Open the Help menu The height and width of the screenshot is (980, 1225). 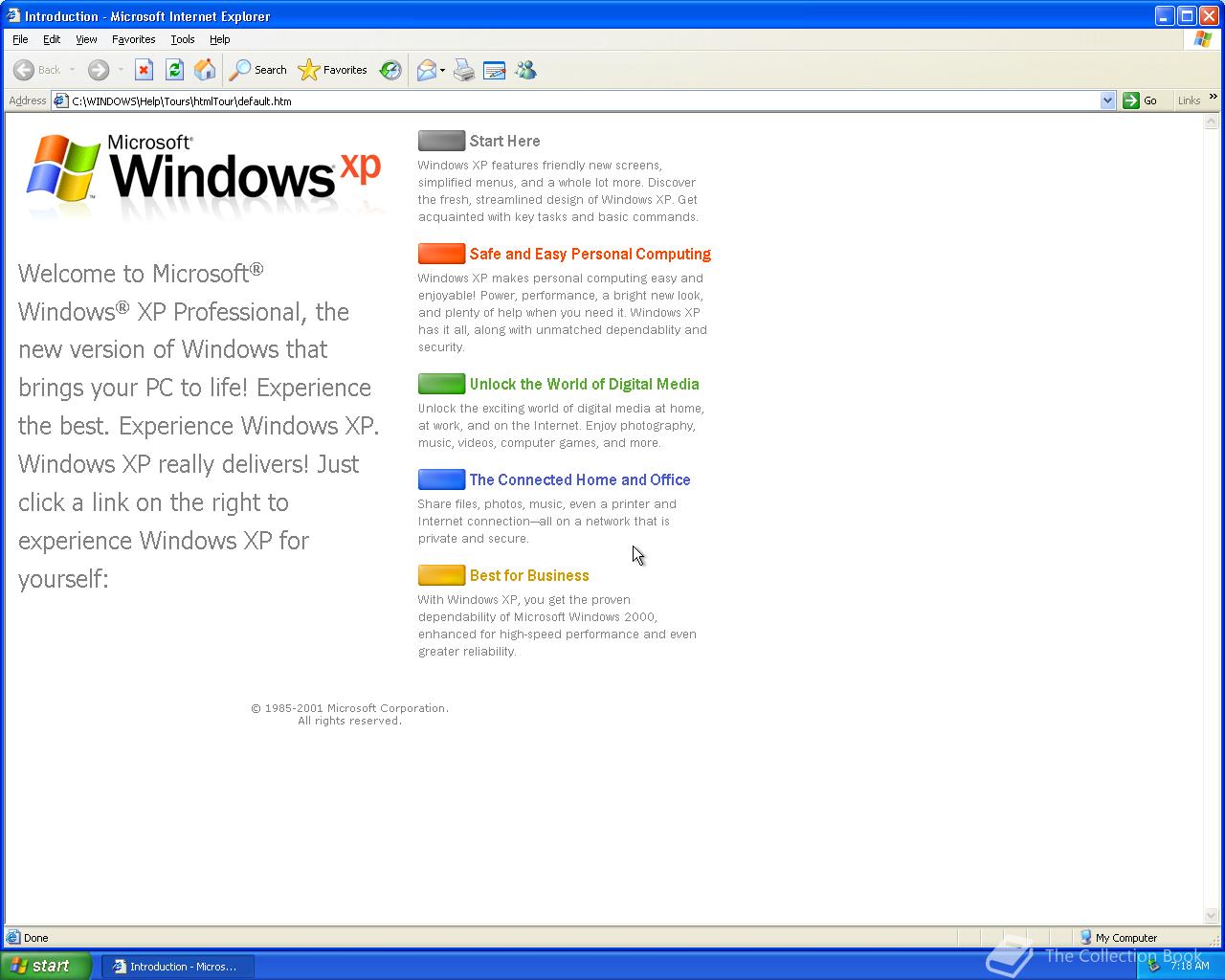(x=219, y=39)
